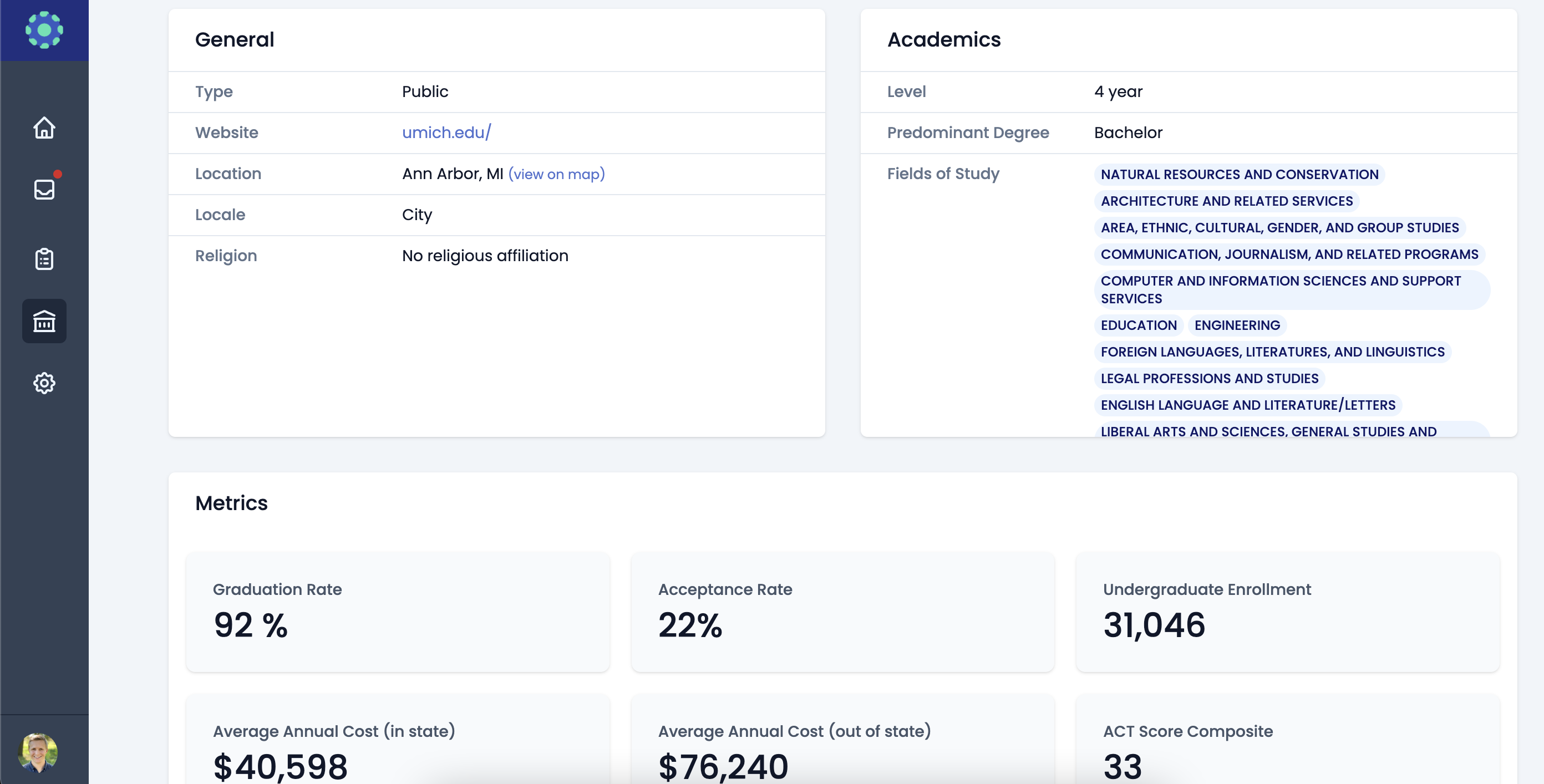Click Foreign Languages, Literatures, Linguistics tag
Image resolution: width=1544 pixels, height=784 pixels.
click(x=1272, y=352)
